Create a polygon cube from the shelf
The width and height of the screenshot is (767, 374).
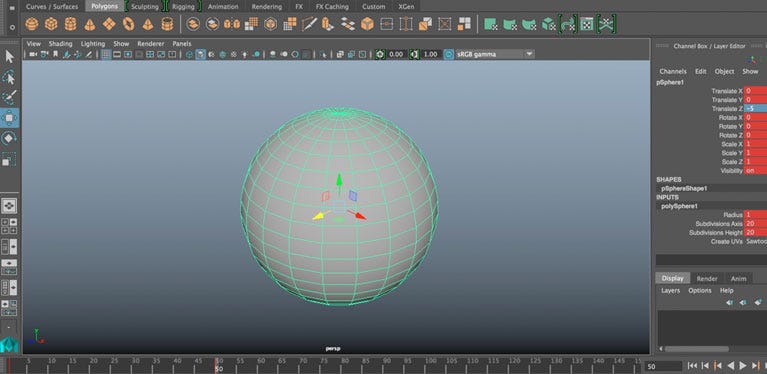point(51,24)
